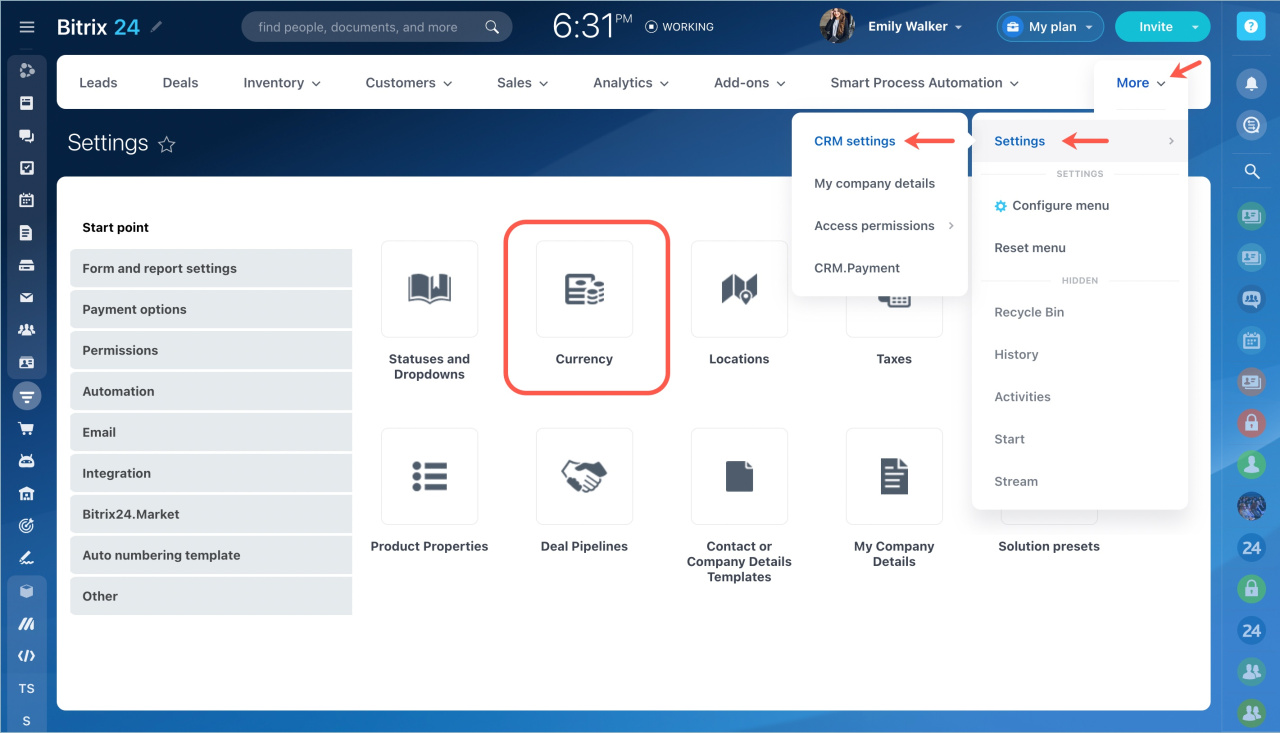Go to Leads tab
Image resolution: width=1280 pixels, height=733 pixels.
98,83
